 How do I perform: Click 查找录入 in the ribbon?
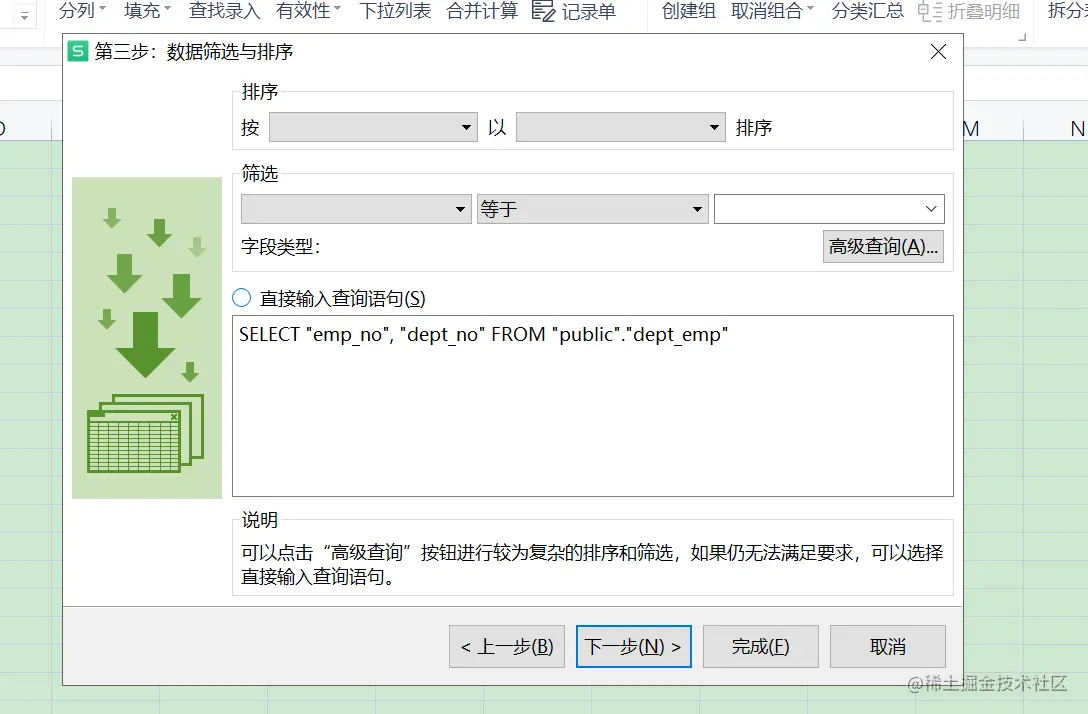[x=224, y=10]
